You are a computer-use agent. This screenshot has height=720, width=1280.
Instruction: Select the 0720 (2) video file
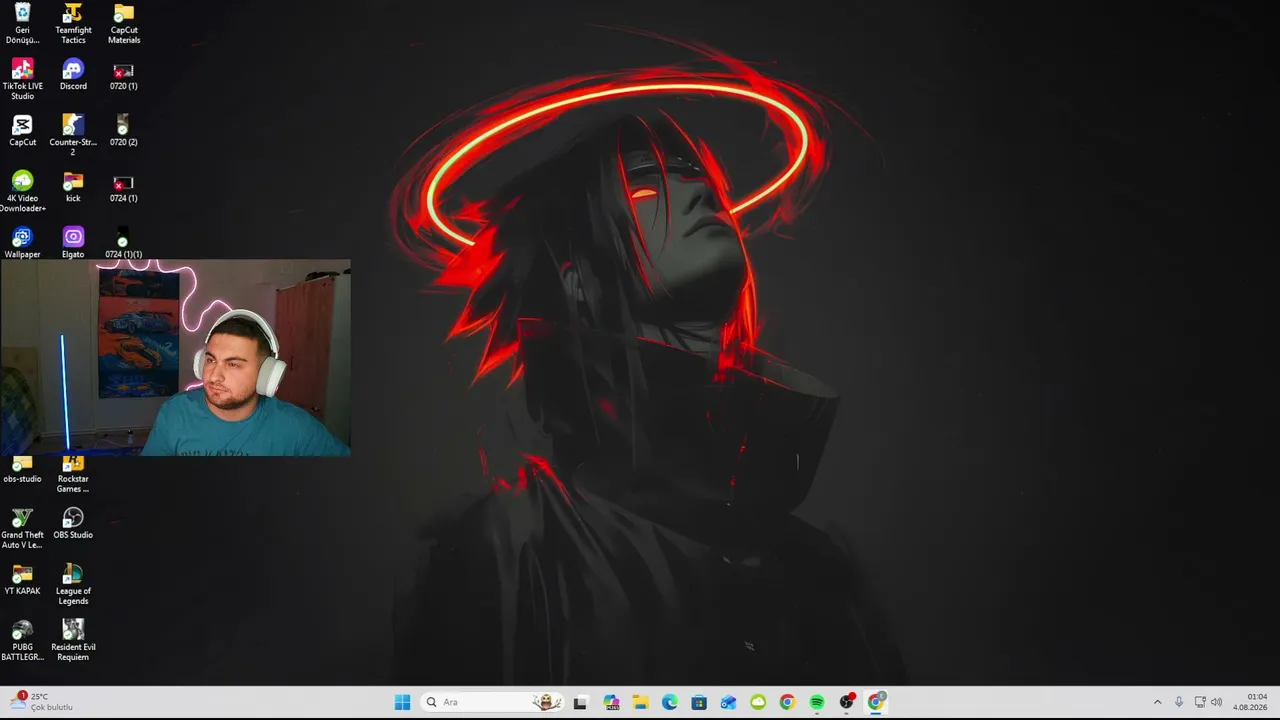[x=123, y=132]
